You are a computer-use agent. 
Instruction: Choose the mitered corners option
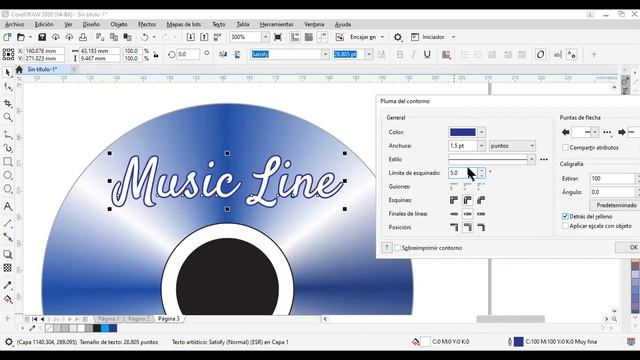tap(454, 200)
